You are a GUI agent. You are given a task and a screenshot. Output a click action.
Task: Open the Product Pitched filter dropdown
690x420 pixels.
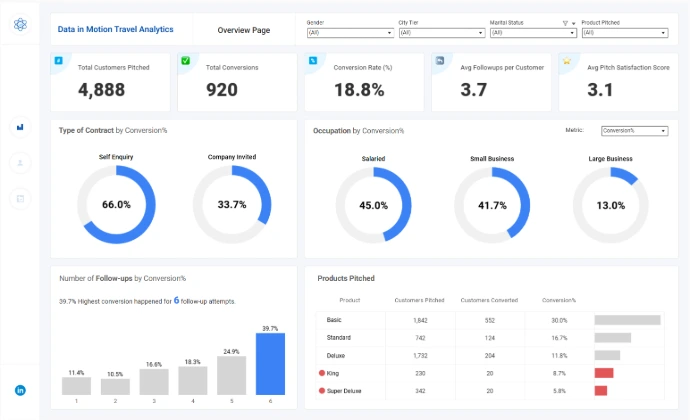624,32
